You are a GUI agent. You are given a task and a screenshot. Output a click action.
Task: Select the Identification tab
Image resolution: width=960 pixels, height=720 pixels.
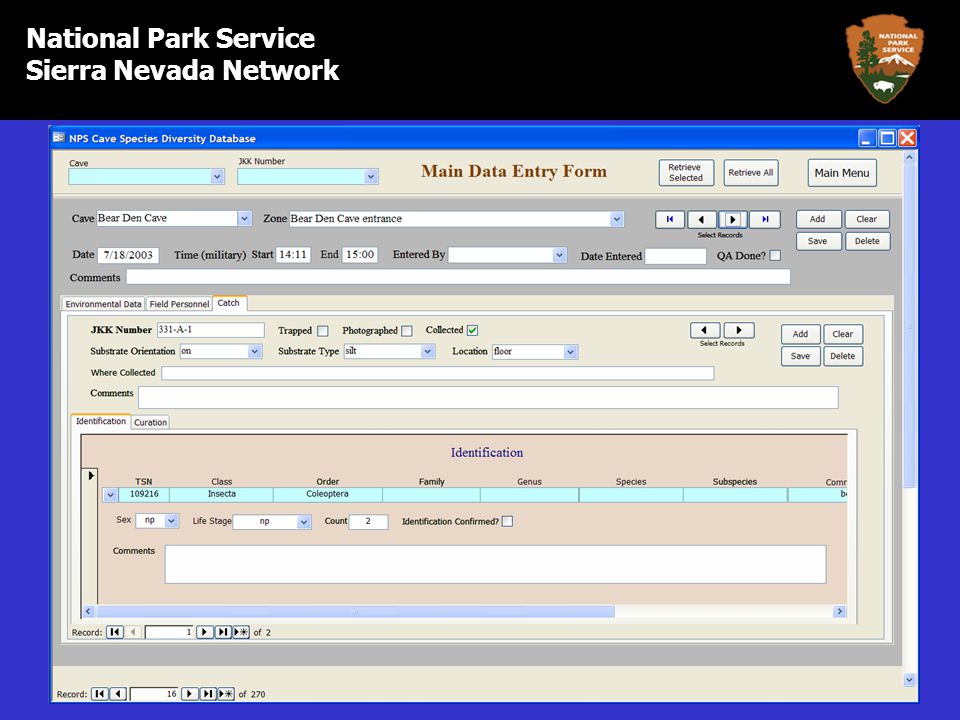(101, 421)
